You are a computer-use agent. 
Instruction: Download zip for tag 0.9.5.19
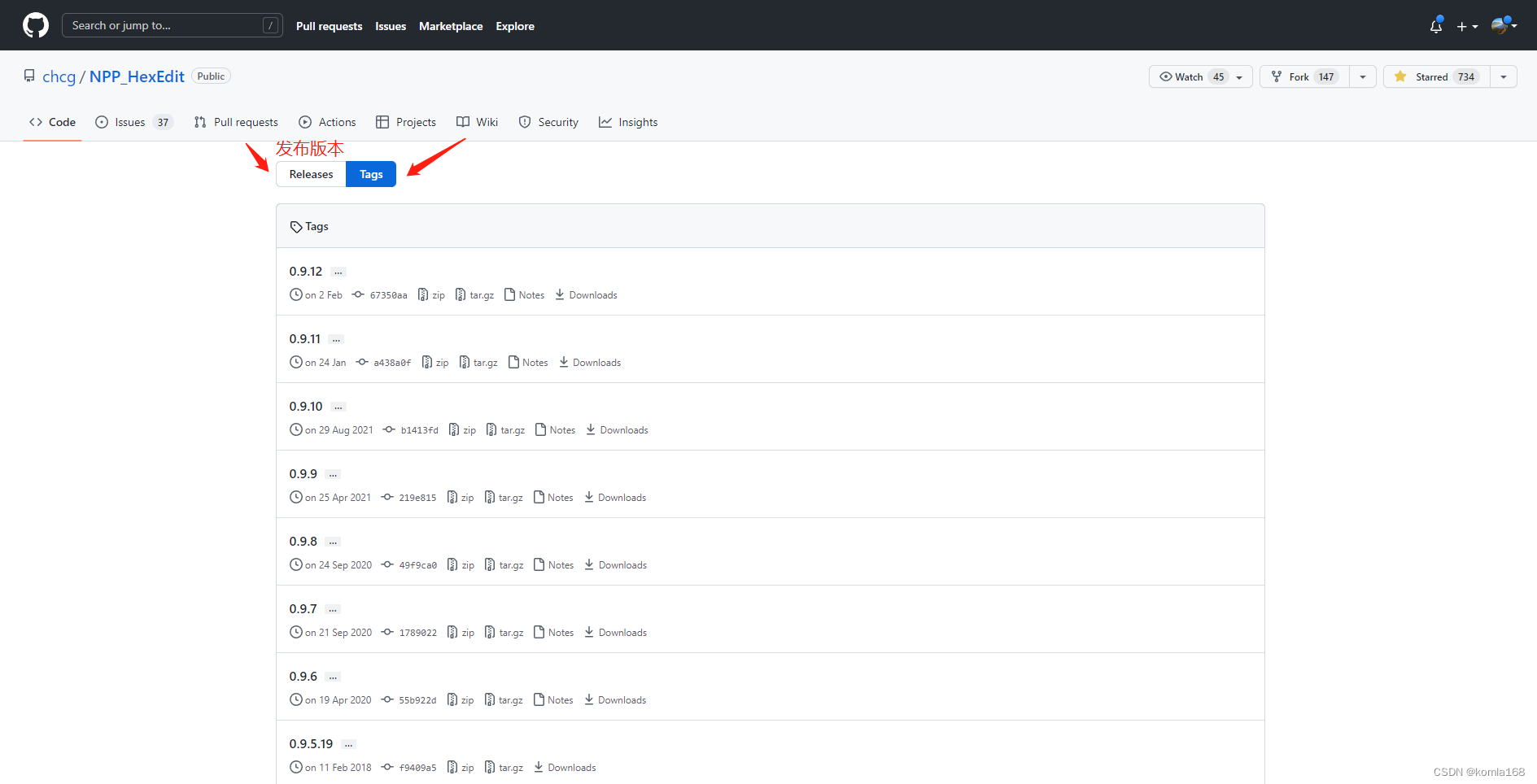(x=461, y=767)
